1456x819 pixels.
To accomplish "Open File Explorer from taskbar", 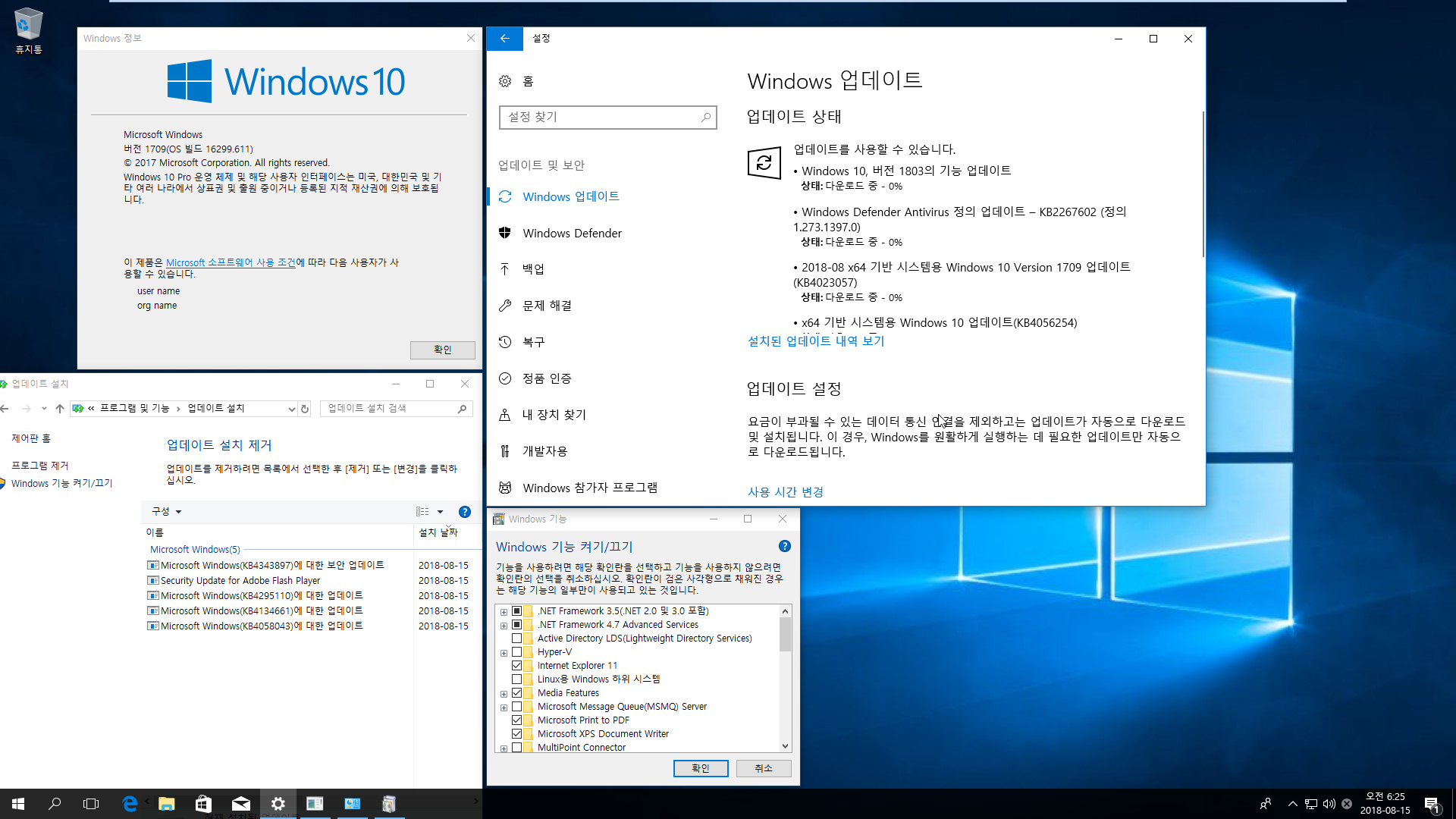I will [x=167, y=804].
